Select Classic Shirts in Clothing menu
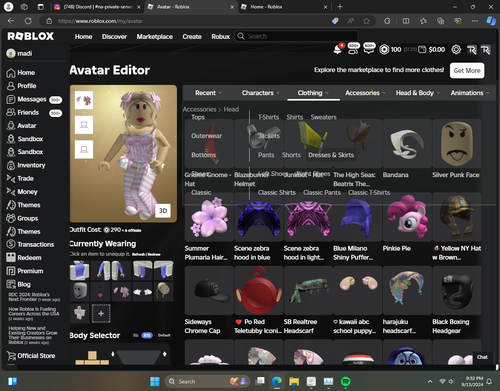Viewport: 500px width, 391px height. click(x=276, y=193)
